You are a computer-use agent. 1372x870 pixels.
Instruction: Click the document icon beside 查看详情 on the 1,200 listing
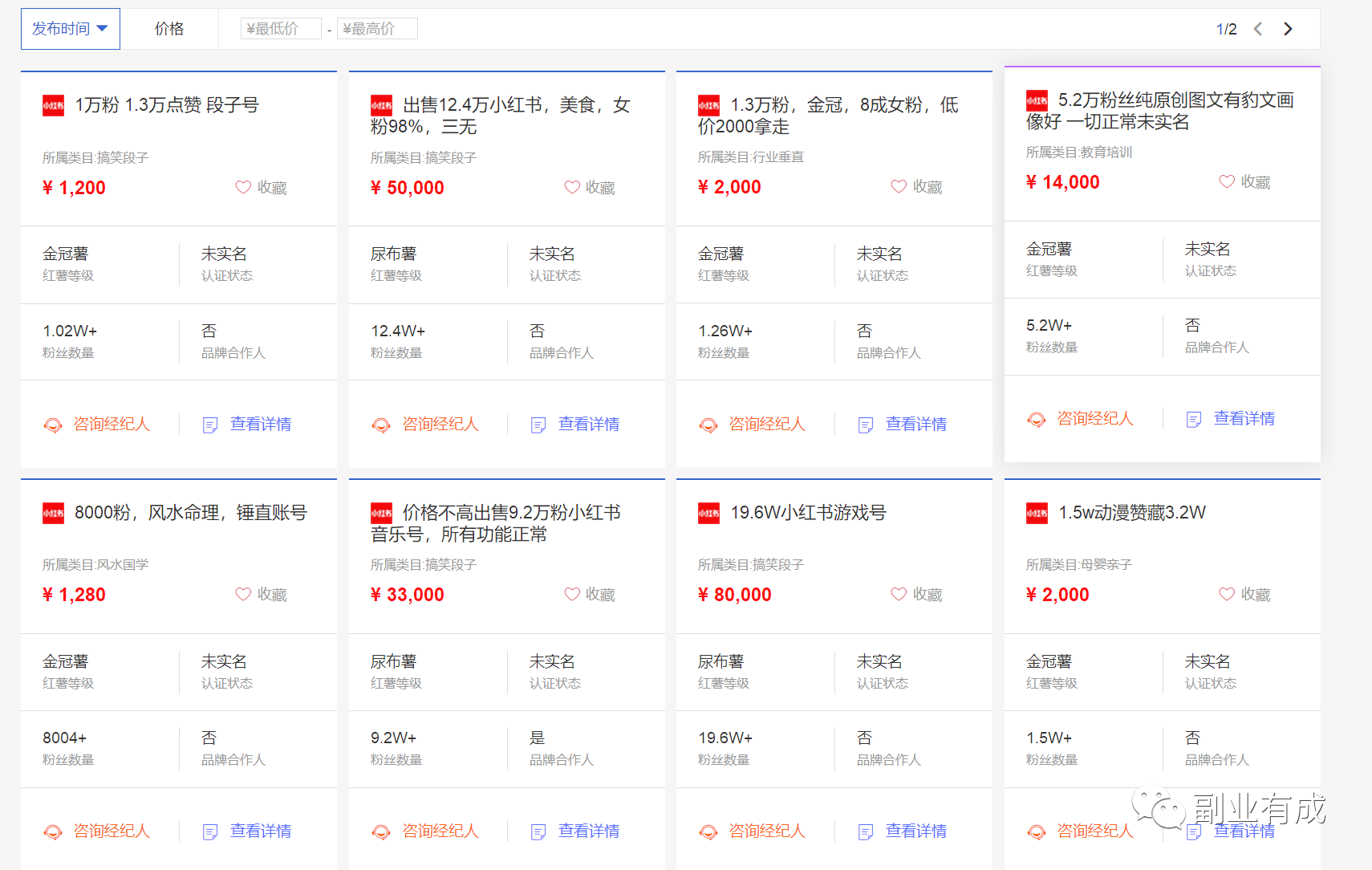(210, 424)
